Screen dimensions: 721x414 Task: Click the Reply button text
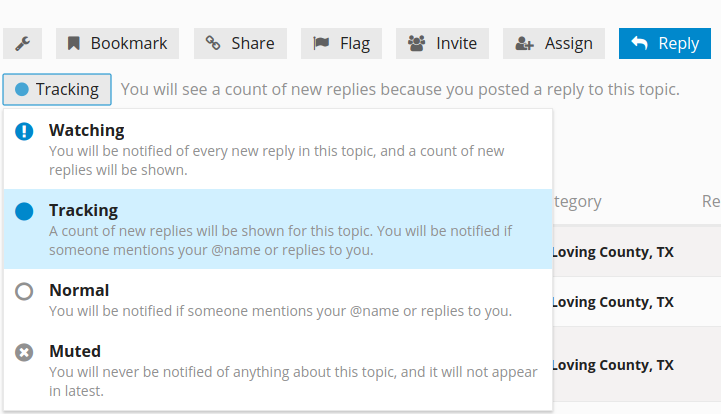point(679,43)
